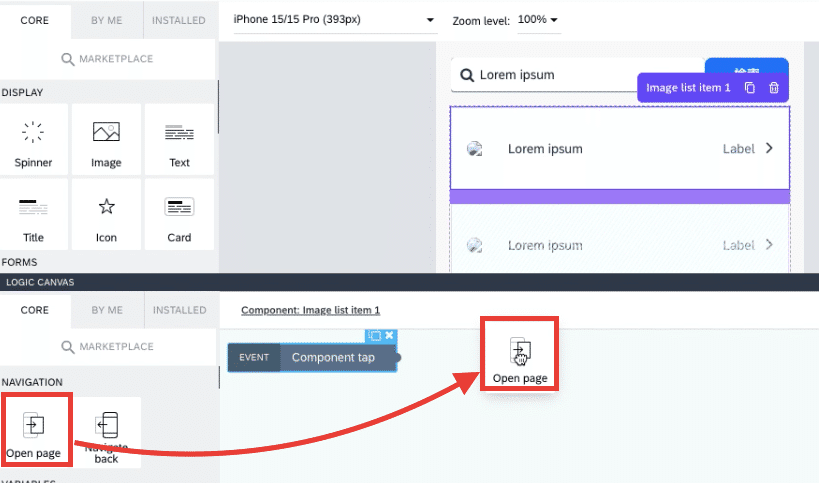Click chevron arrow on second list item
819x483 pixels.
point(769,244)
